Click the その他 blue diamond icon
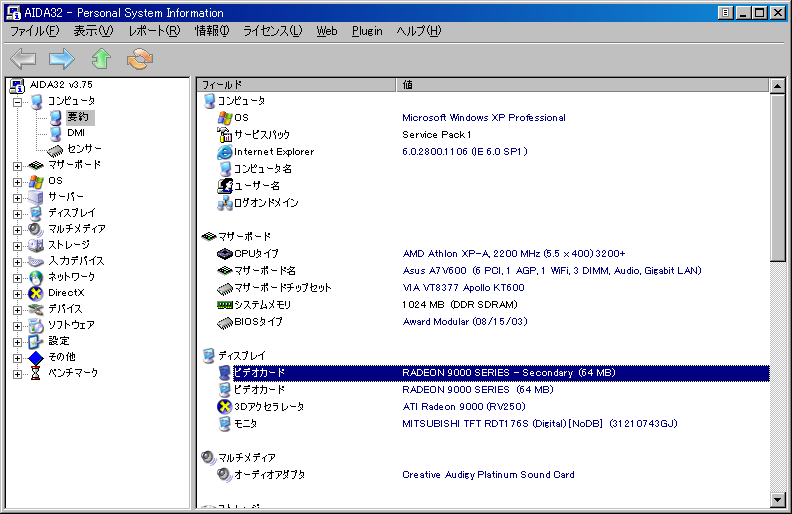This screenshot has height=514, width=792. coord(36,357)
